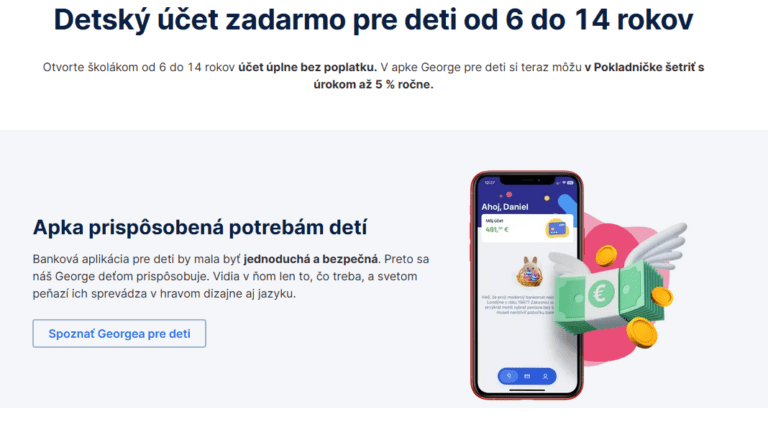Screen dimensions: 768x424
Task: Click the yellow payment card icon in the account tile
Action: point(557,229)
